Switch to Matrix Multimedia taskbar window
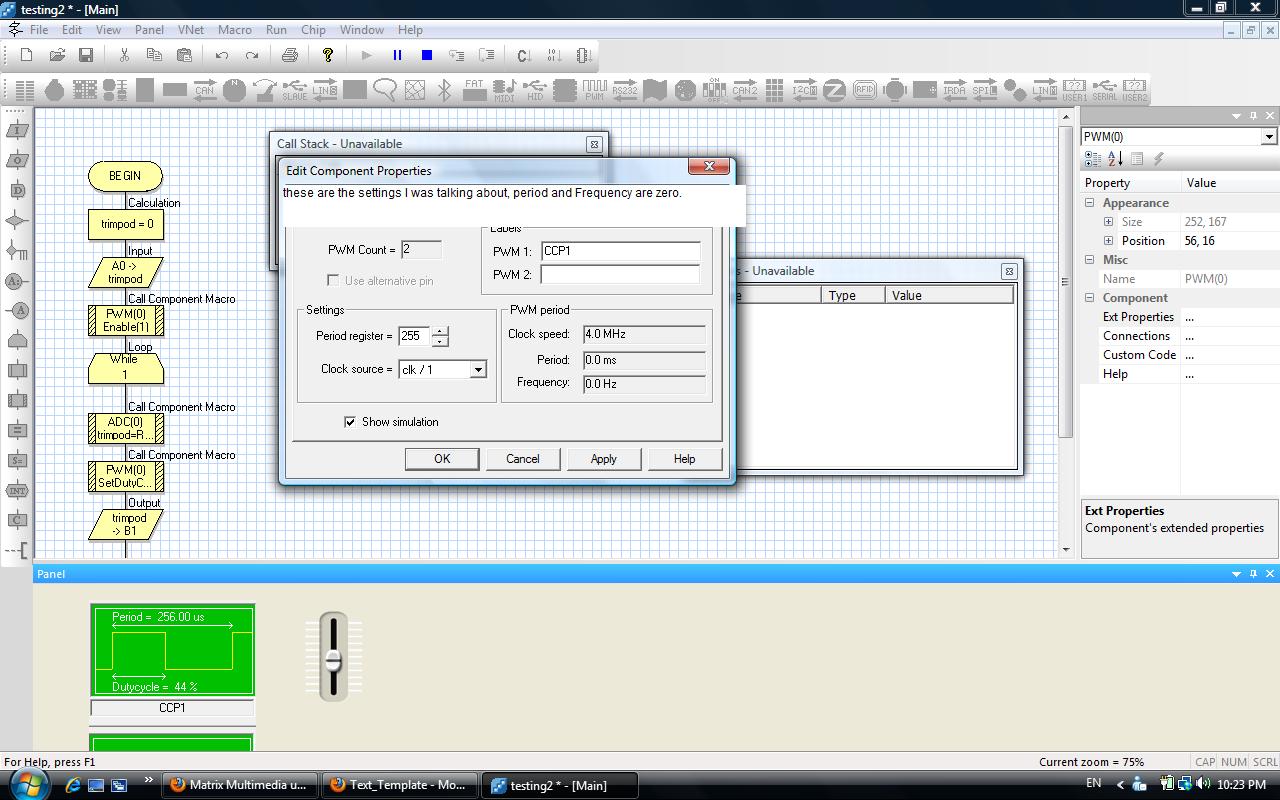This screenshot has width=1280, height=800. (x=239, y=785)
